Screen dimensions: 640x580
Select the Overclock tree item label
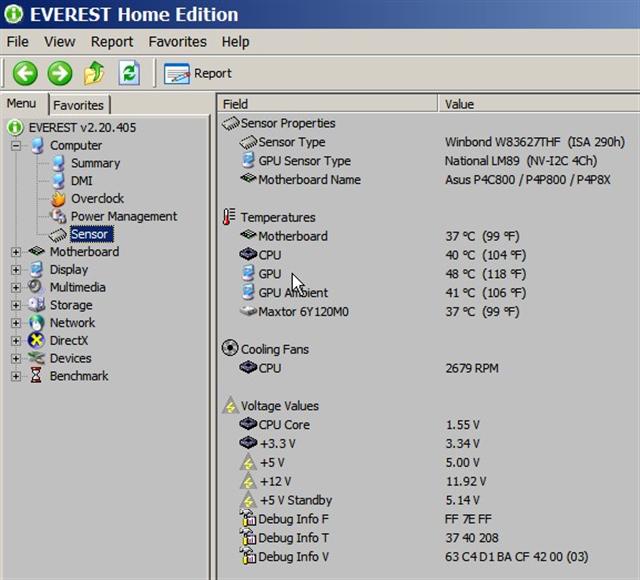98,198
